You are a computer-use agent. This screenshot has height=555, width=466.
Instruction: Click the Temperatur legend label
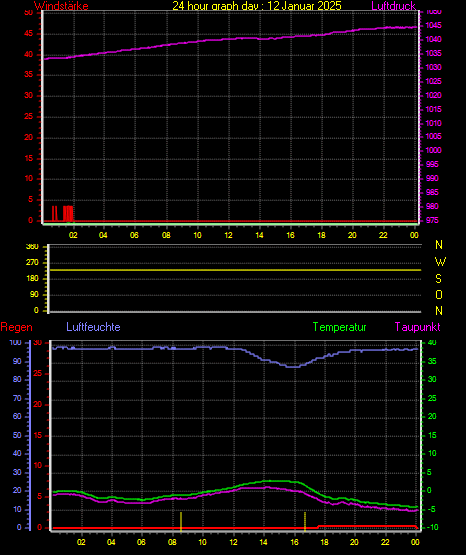coord(339,327)
